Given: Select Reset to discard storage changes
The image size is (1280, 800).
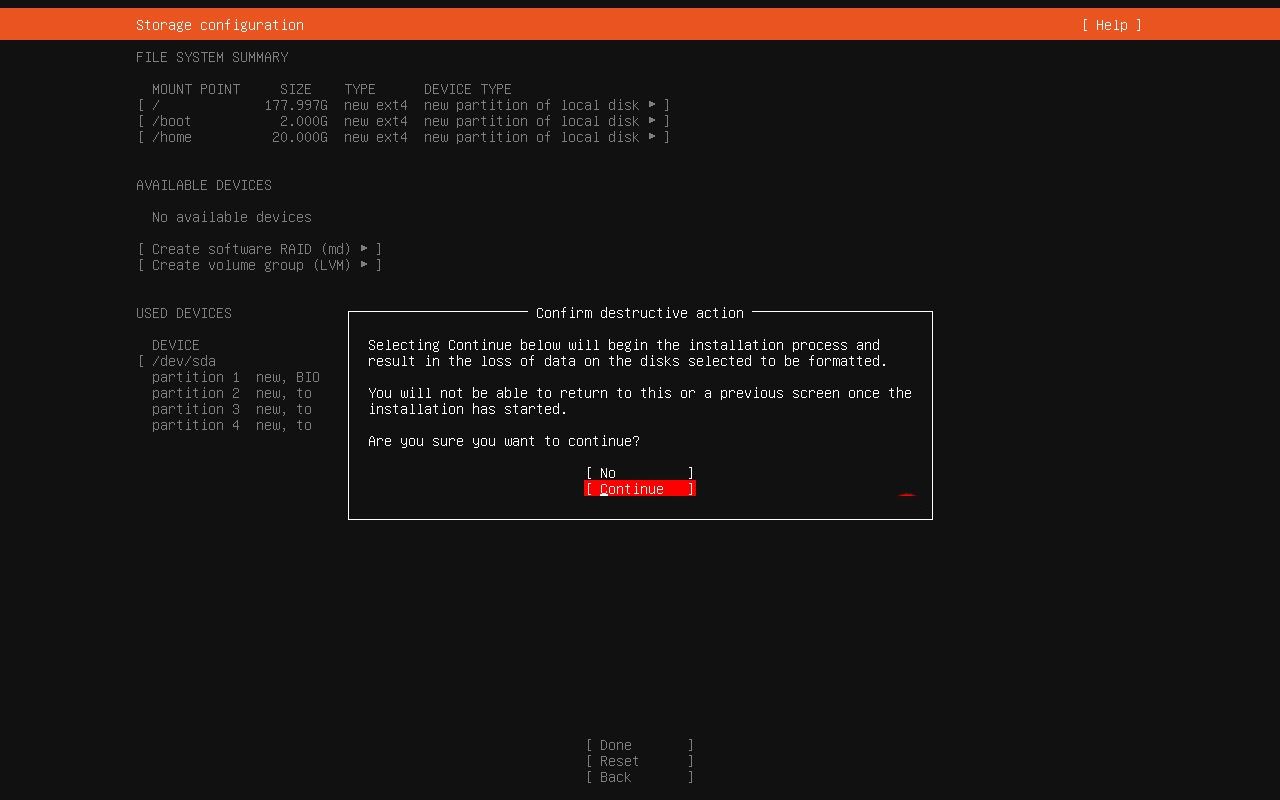Looking at the screenshot, I should pyautogui.click(x=639, y=761).
